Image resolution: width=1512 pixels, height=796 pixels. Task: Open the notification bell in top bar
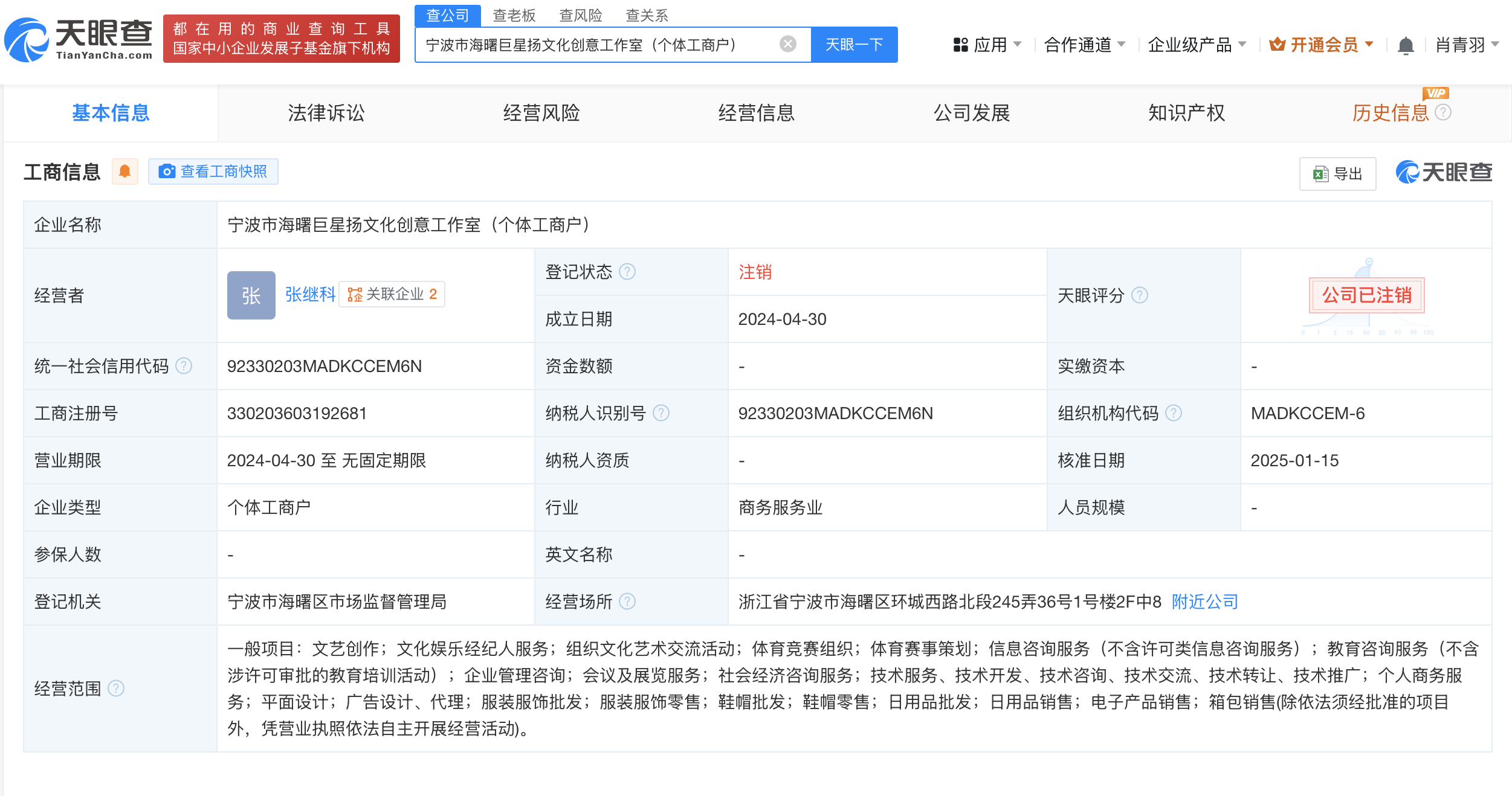click(1406, 45)
